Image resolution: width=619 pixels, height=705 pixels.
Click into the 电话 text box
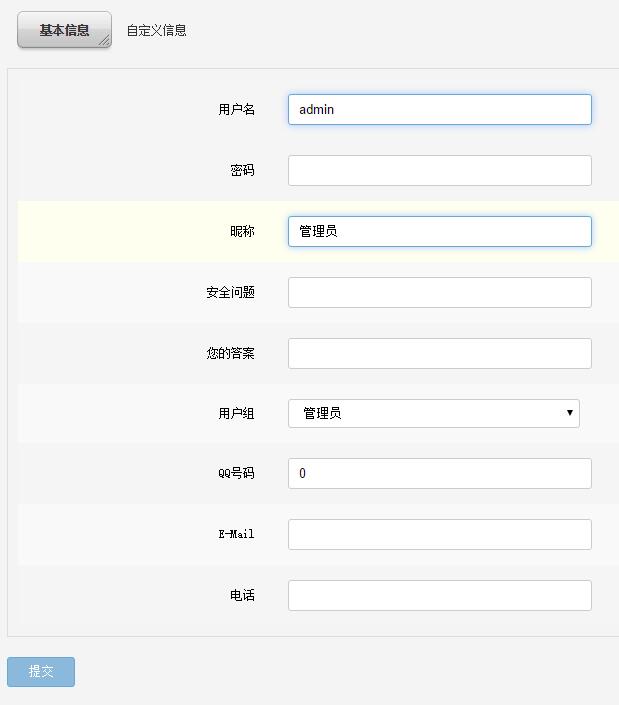[439, 596]
